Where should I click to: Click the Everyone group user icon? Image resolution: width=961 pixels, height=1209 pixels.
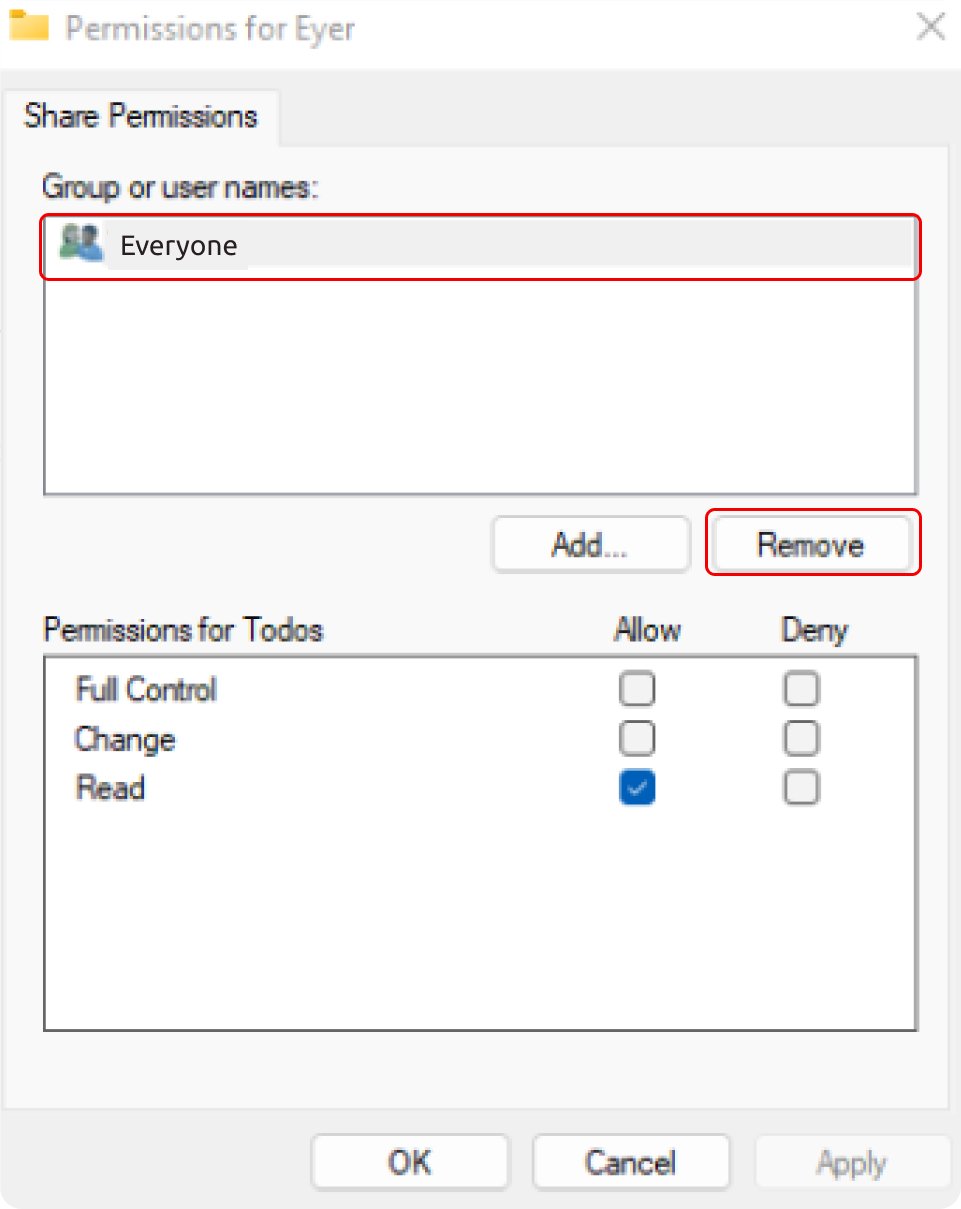coord(81,243)
